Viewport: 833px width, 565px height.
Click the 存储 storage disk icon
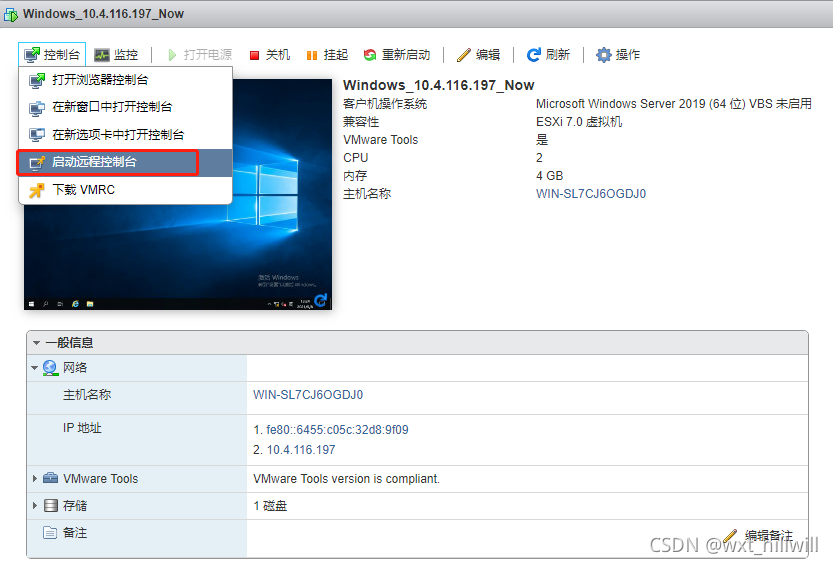pyautogui.click(x=50, y=506)
